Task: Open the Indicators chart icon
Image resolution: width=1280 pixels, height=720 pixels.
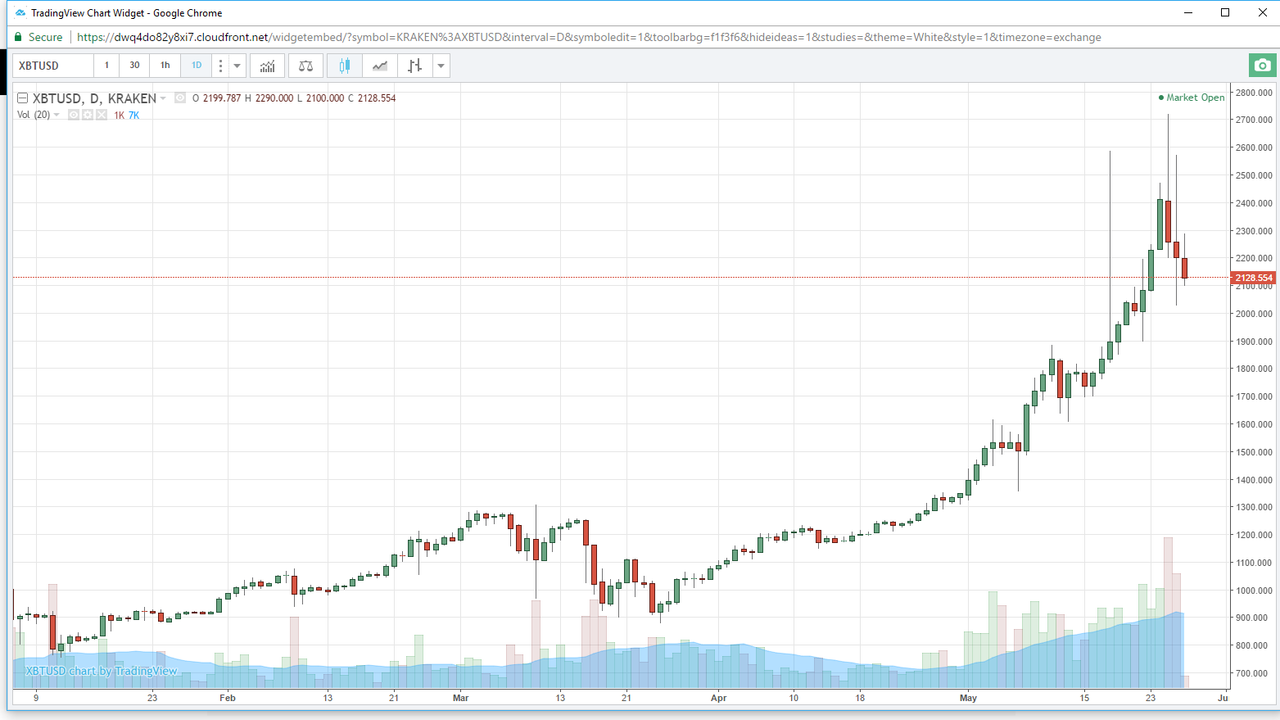Action: coord(267,66)
